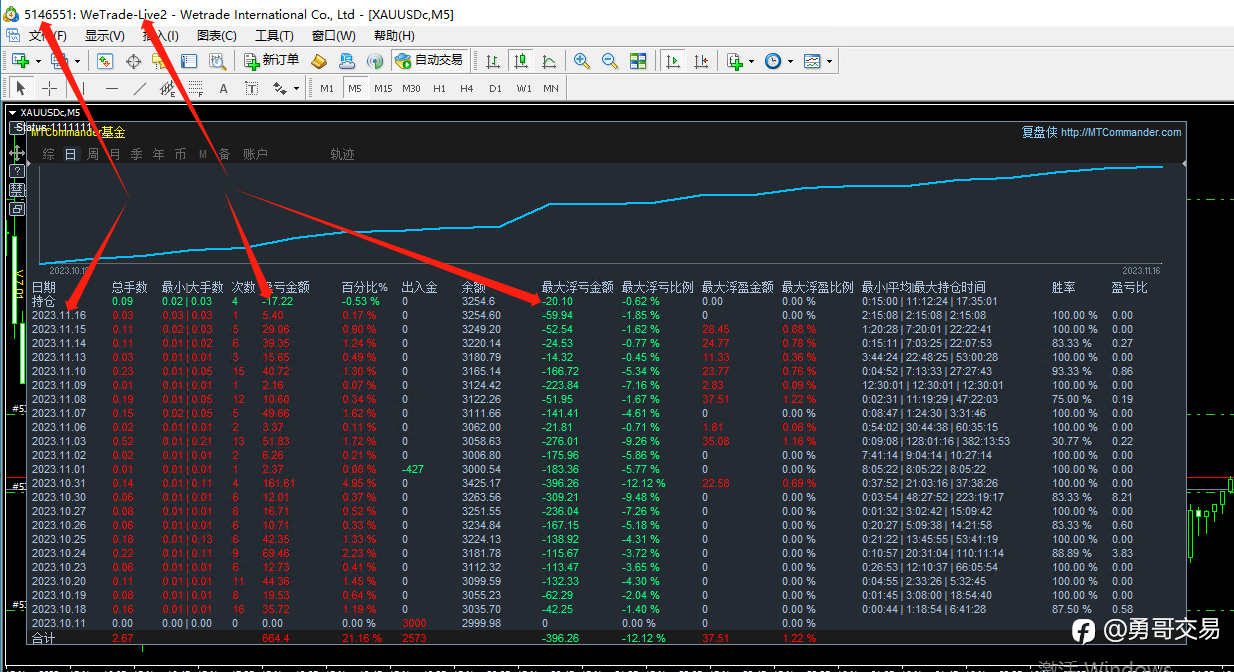Open the Strategy Tester icon
Image resolution: width=1234 pixels, height=672 pixels.
click(217, 61)
